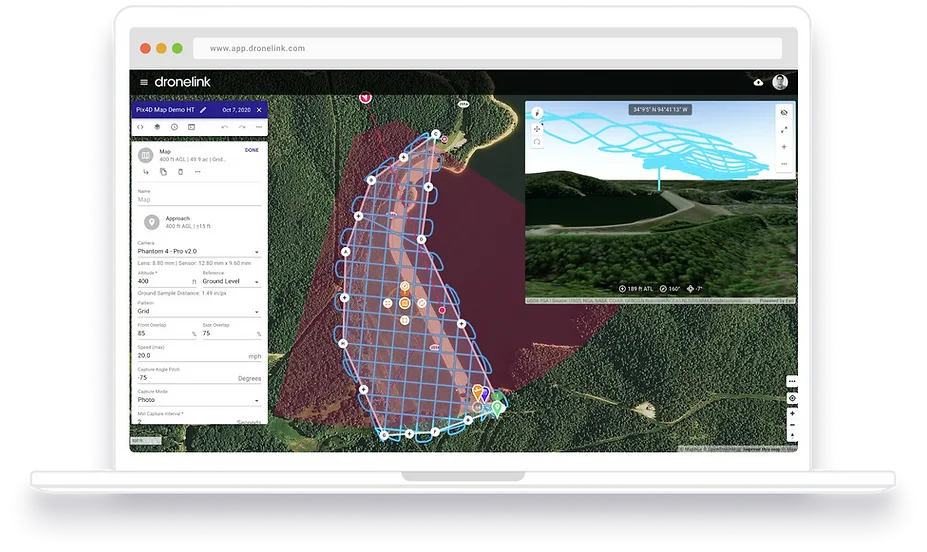Screen dimensions: 927x552
Task: Select the red marker at top of map
Action: [365, 97]
